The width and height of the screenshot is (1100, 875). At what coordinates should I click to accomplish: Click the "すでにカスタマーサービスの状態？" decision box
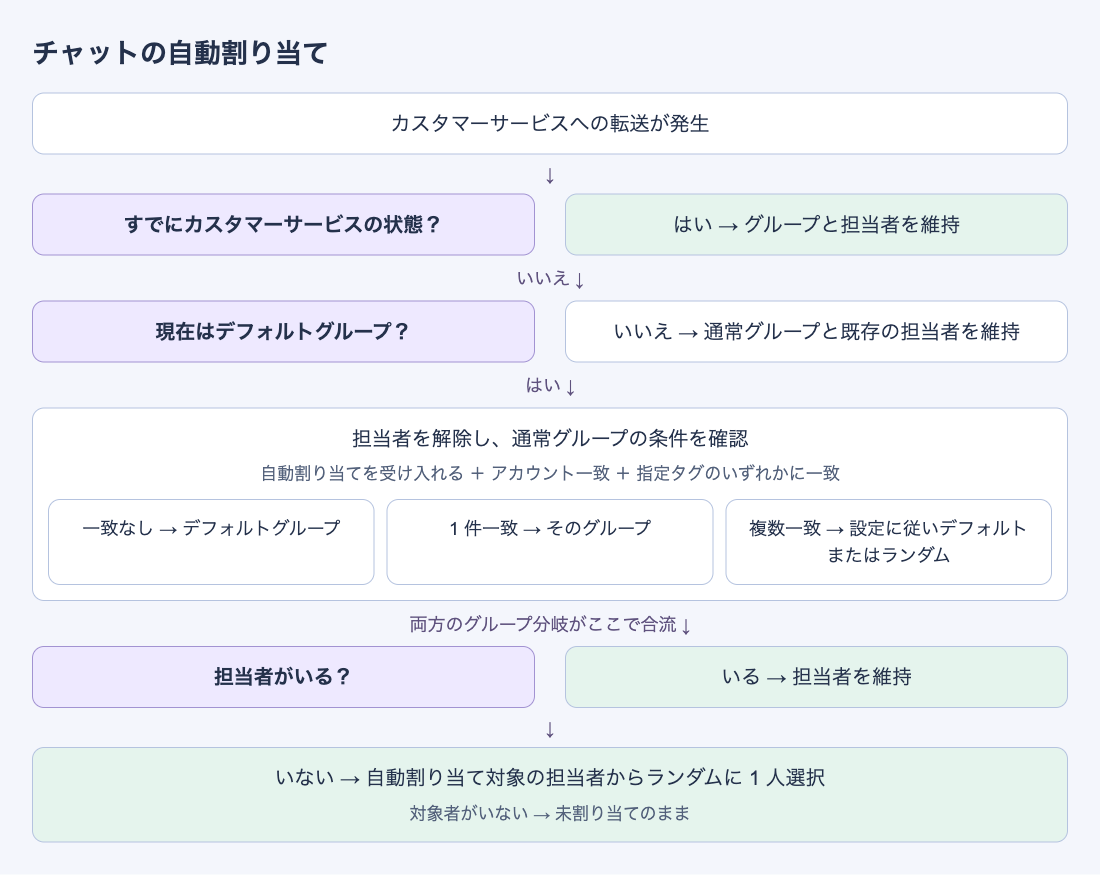pos(283,225)
